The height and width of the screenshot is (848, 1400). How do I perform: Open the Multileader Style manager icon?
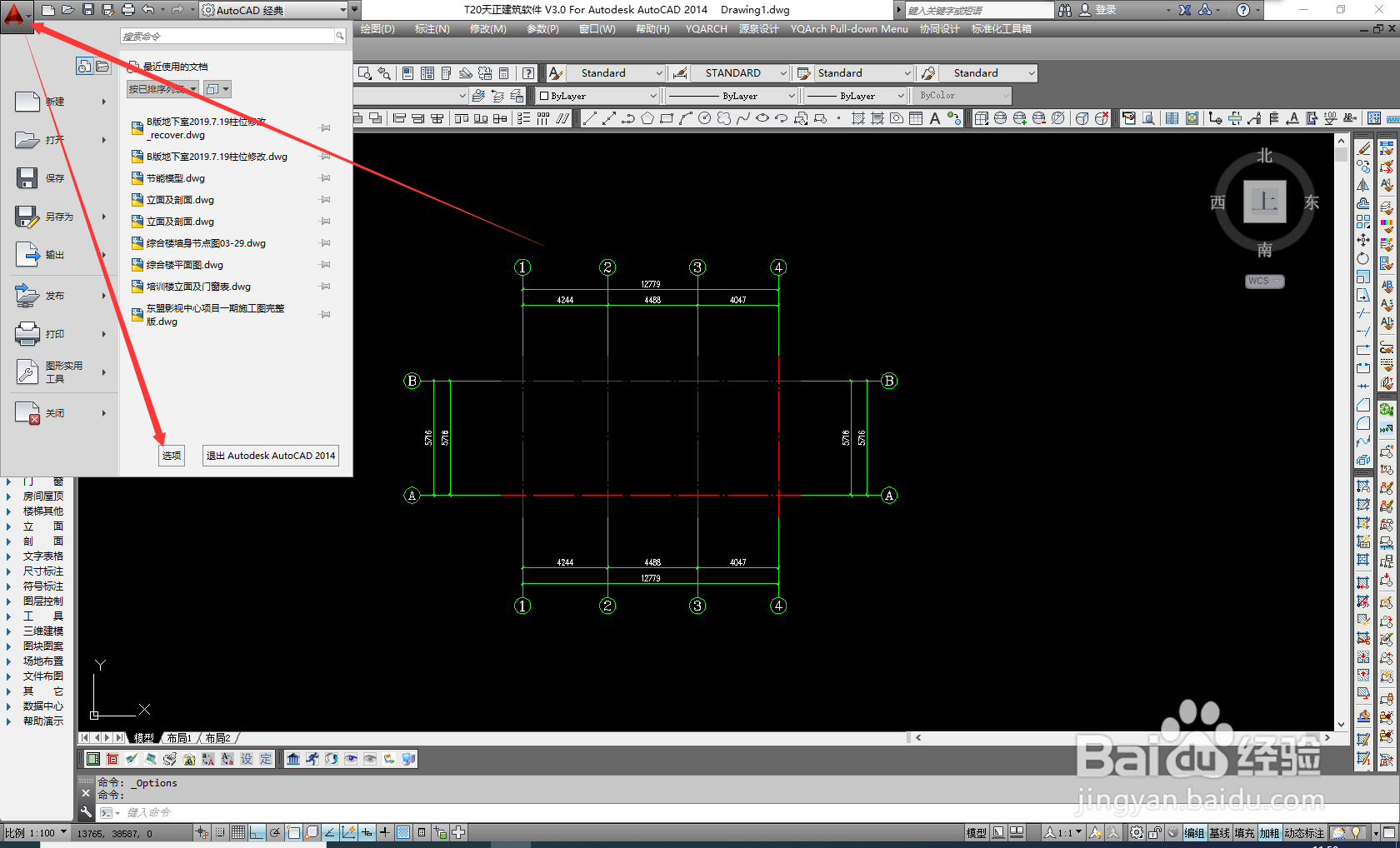coord(928,73)
